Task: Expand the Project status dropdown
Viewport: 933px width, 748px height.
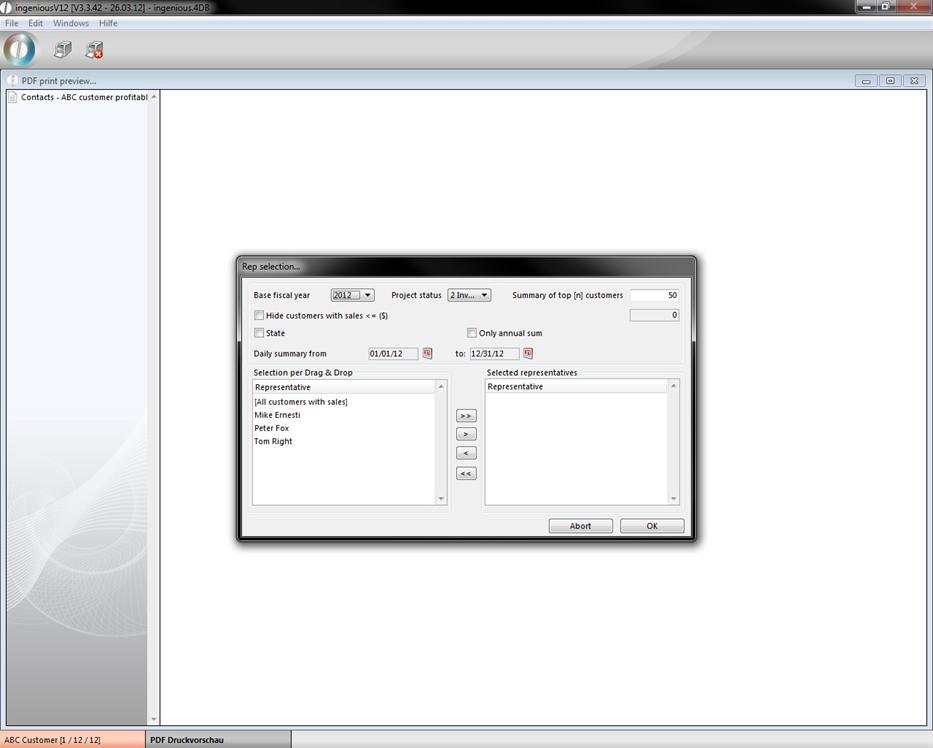Action: [x=469, y=295]
